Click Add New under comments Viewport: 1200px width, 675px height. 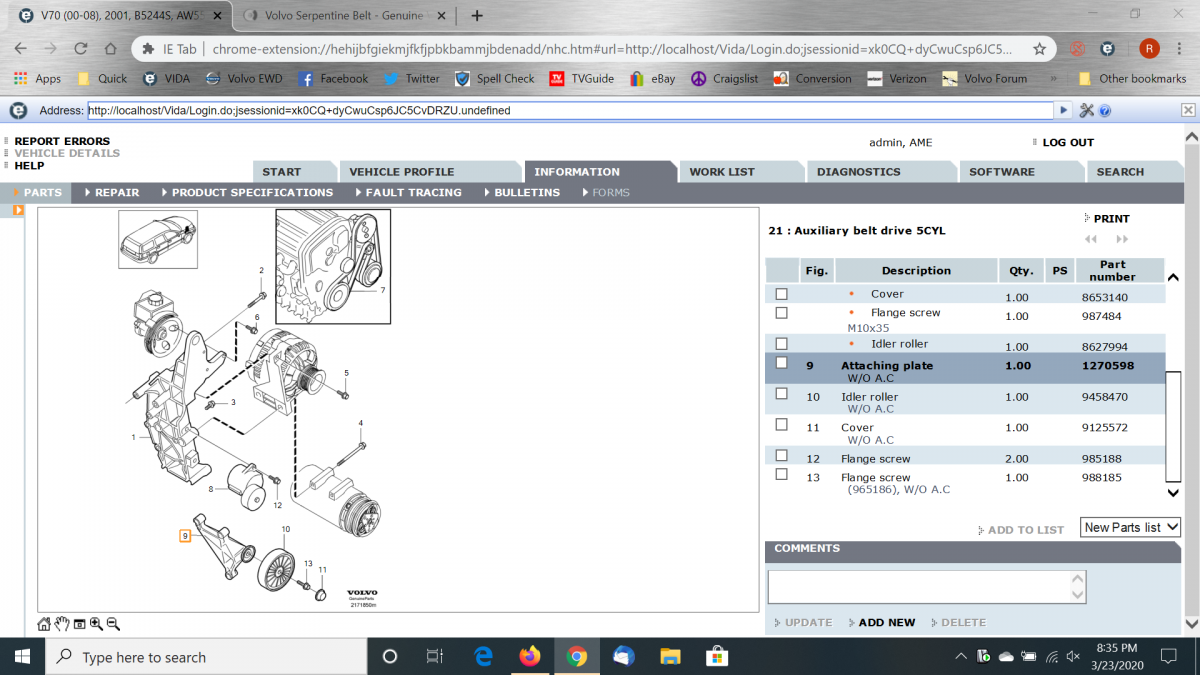pos(886,622)
